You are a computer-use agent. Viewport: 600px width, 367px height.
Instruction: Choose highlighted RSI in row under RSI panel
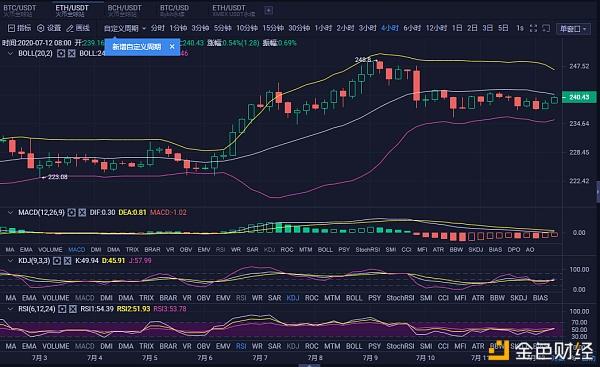[241, 346]
